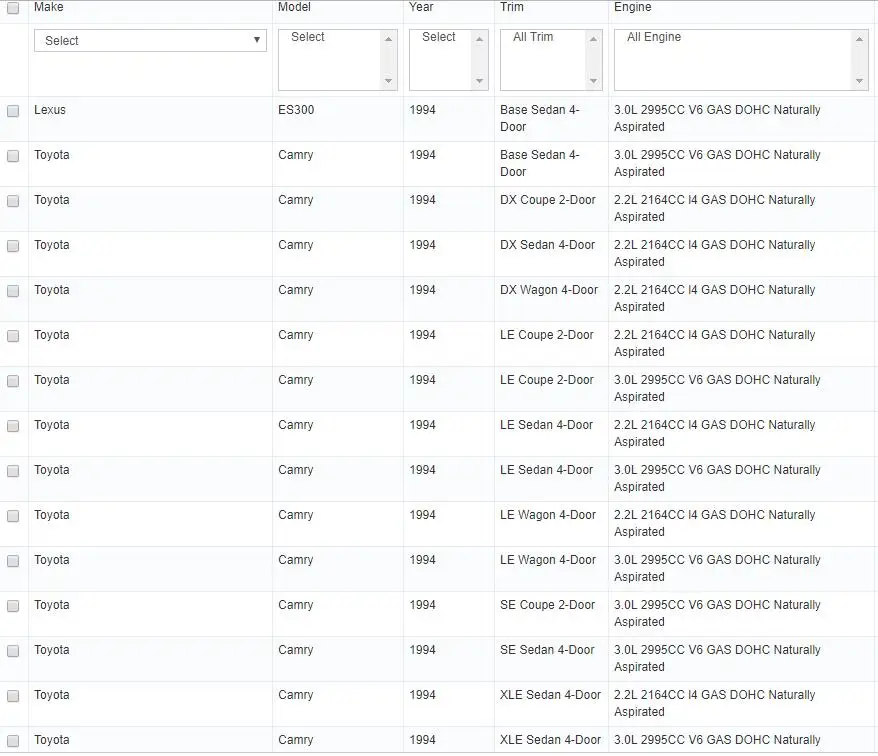Viewport: 878px width, 756px height.
Task: Click Model list scroll-up arrow
Action: tap(389, 39)
